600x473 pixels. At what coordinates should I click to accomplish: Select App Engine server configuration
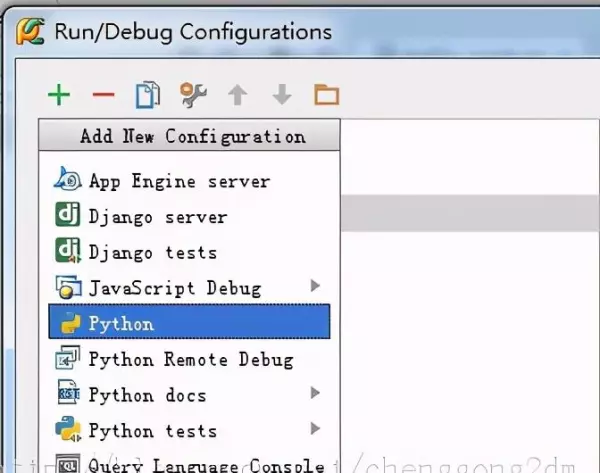[189, 180]
